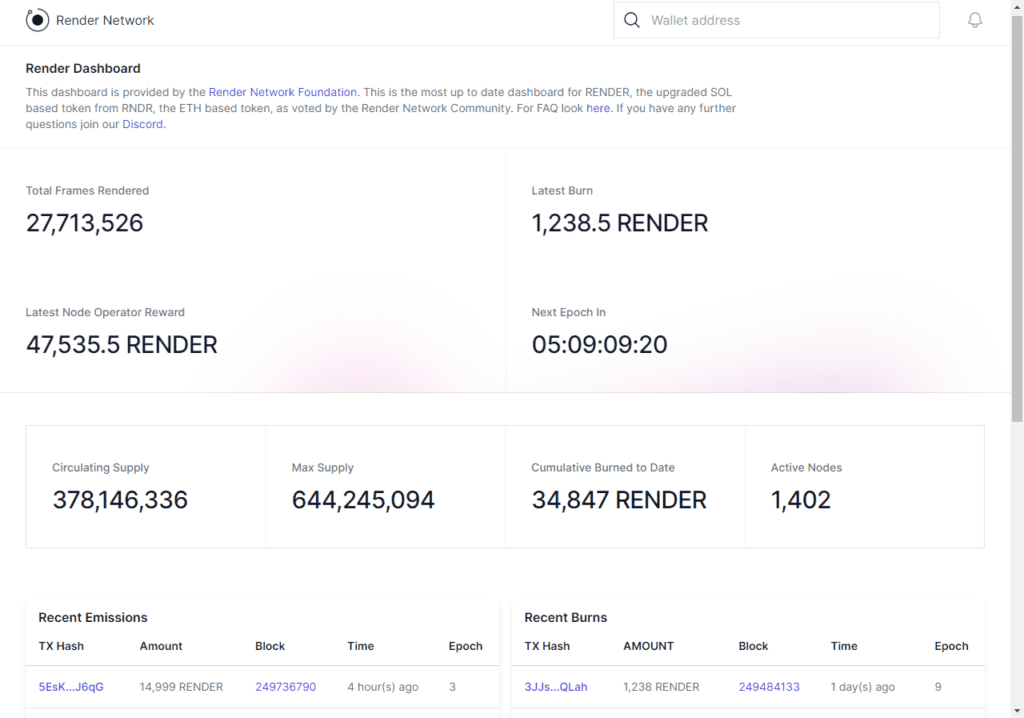
Task: View block 249736790 details
Action: [x=285, y=687]
